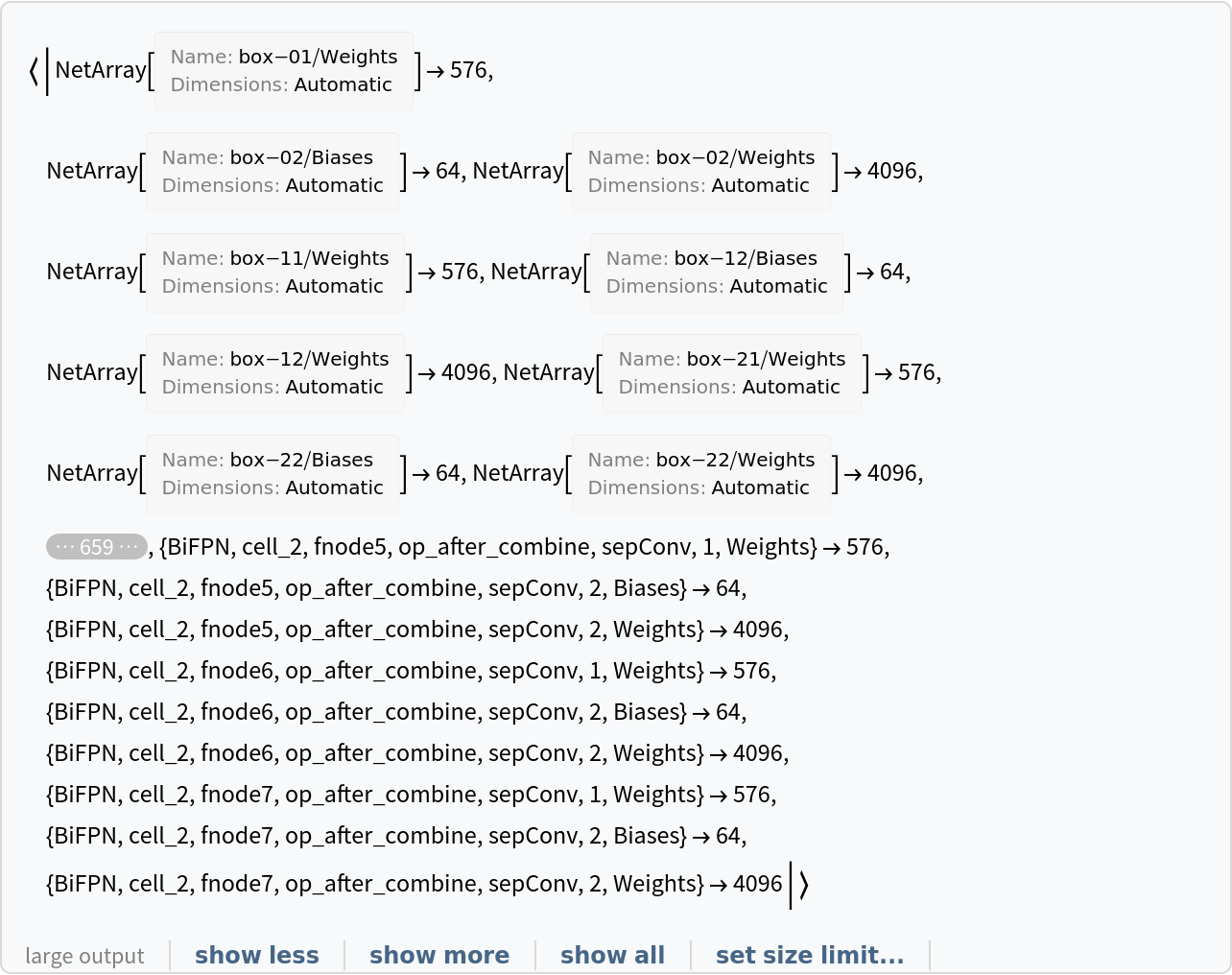Click the closing association bracket
This screenshot has height=975, width=1232.
pyautogui.click(x=803, y=885)
